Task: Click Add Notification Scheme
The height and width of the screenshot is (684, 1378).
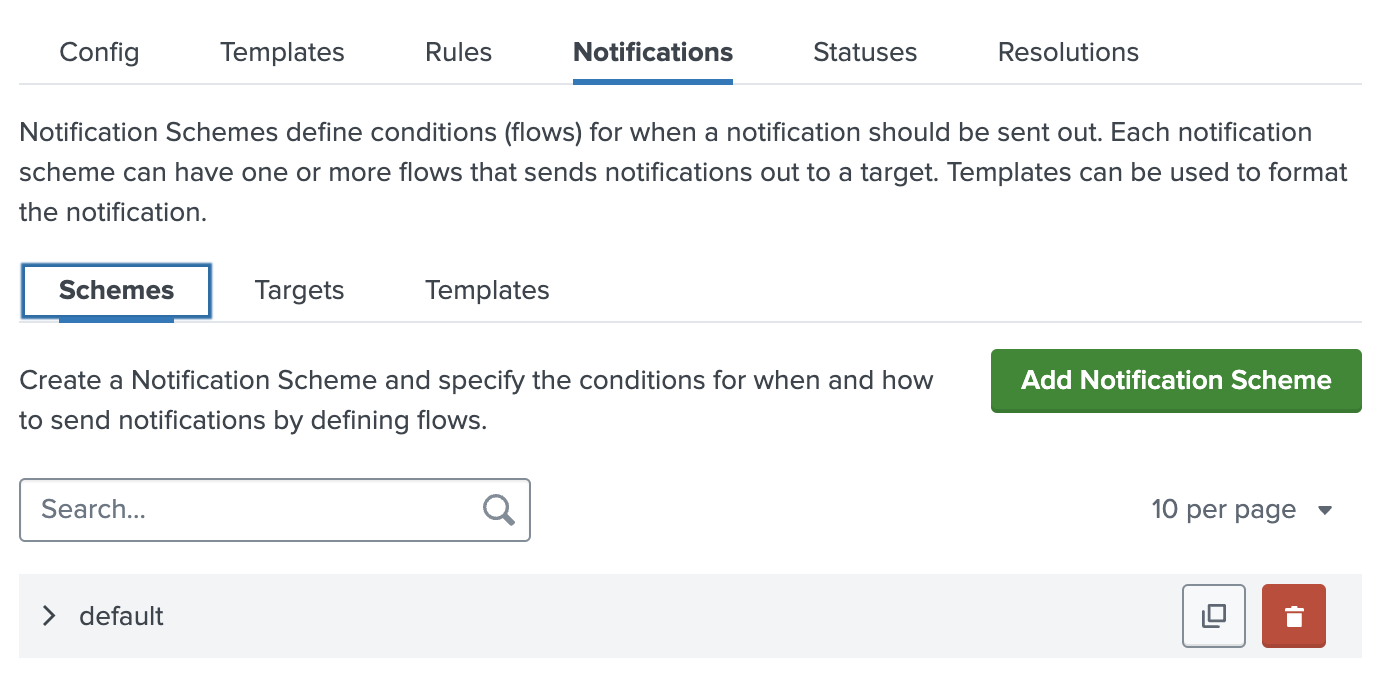Action: click(1176, 381)
